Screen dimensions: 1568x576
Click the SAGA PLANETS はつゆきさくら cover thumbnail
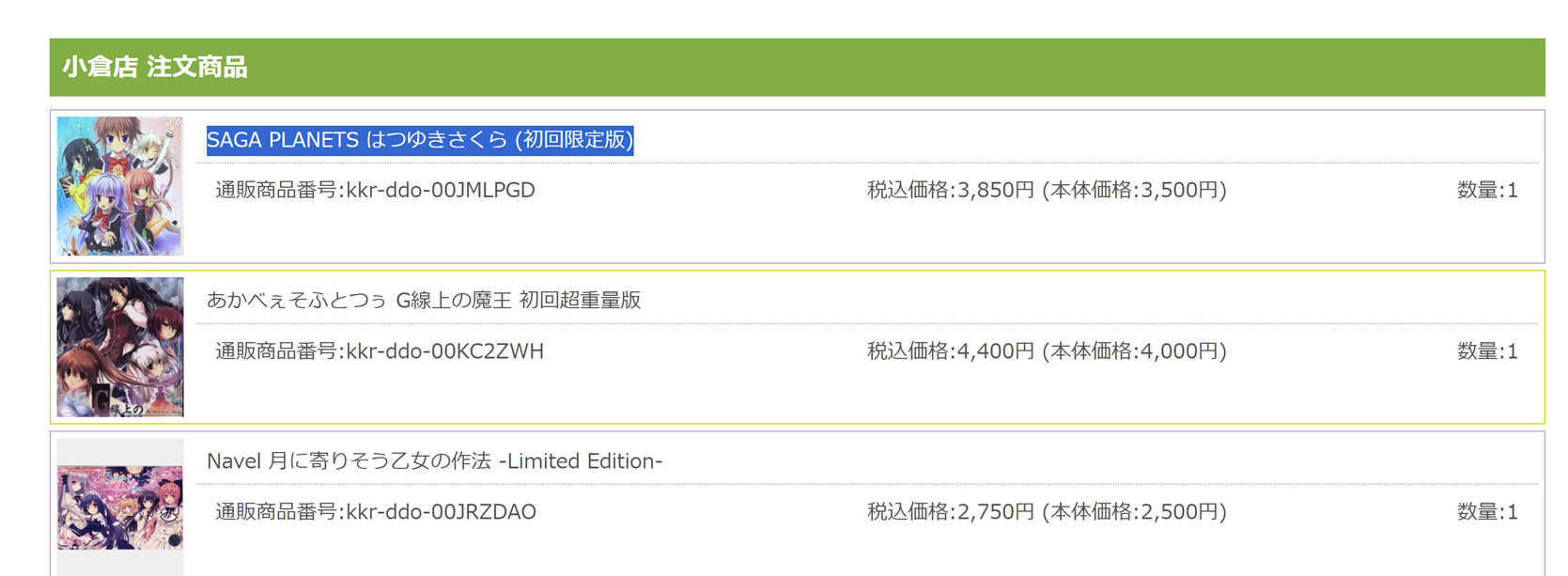[x=120, y=186]
